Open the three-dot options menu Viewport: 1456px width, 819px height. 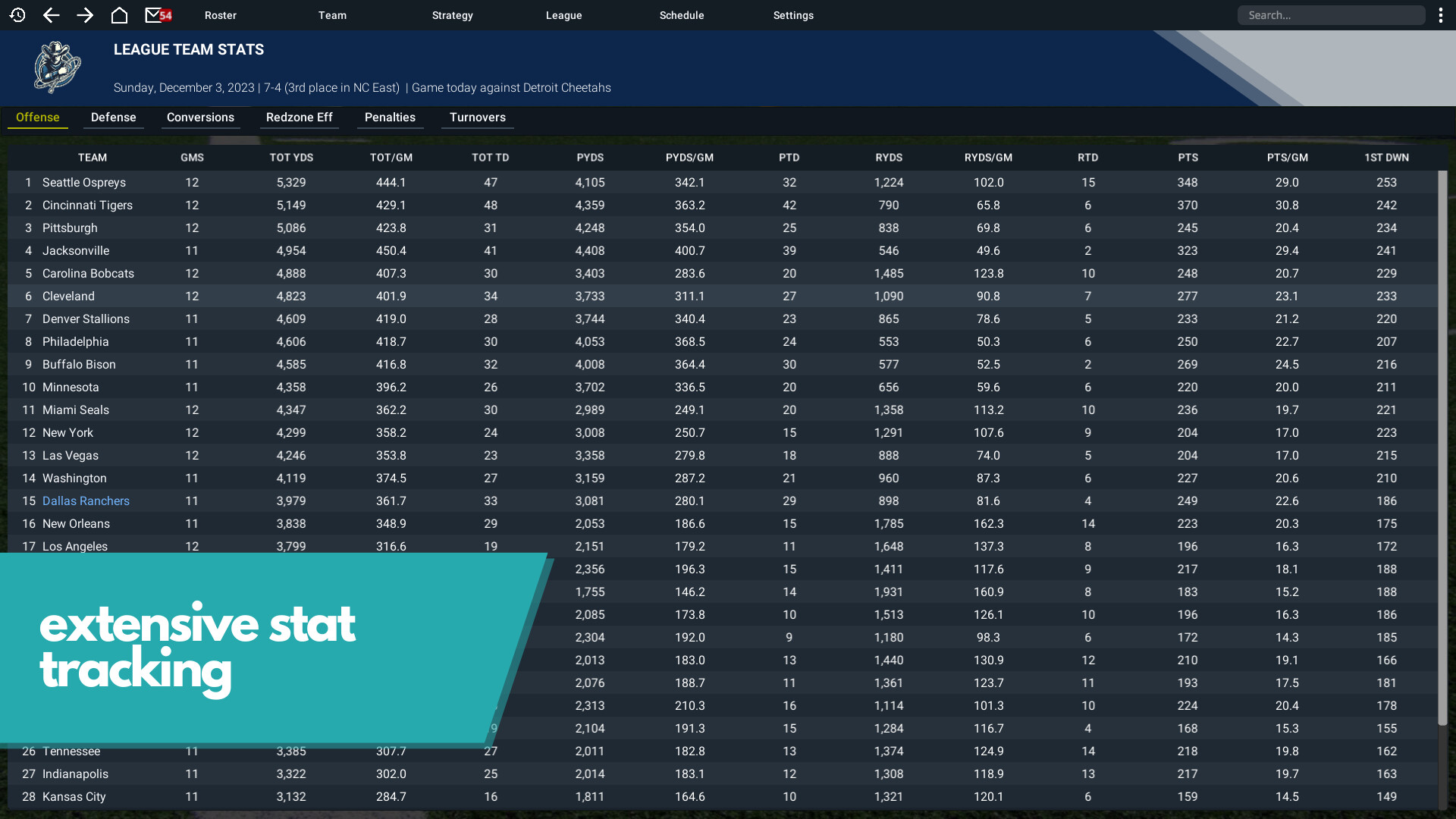(1440, 15)
